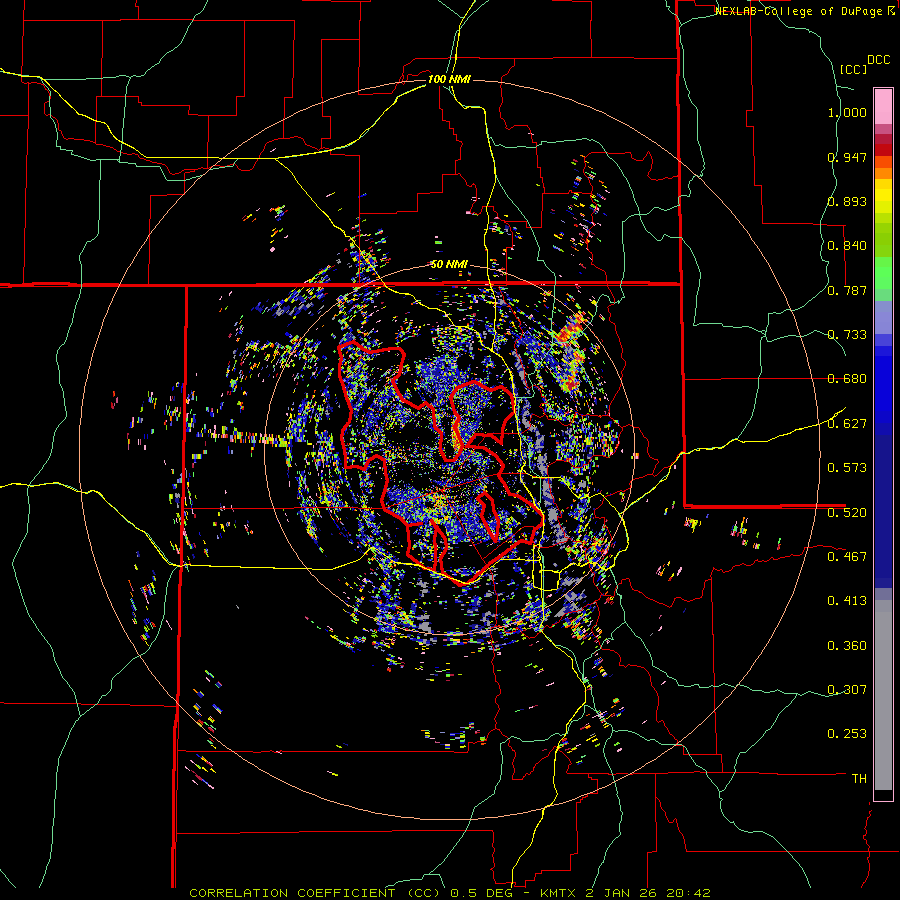Click the 50 NMI range ring label
This screenshot has height=900, width=900.
click(449, 265)
